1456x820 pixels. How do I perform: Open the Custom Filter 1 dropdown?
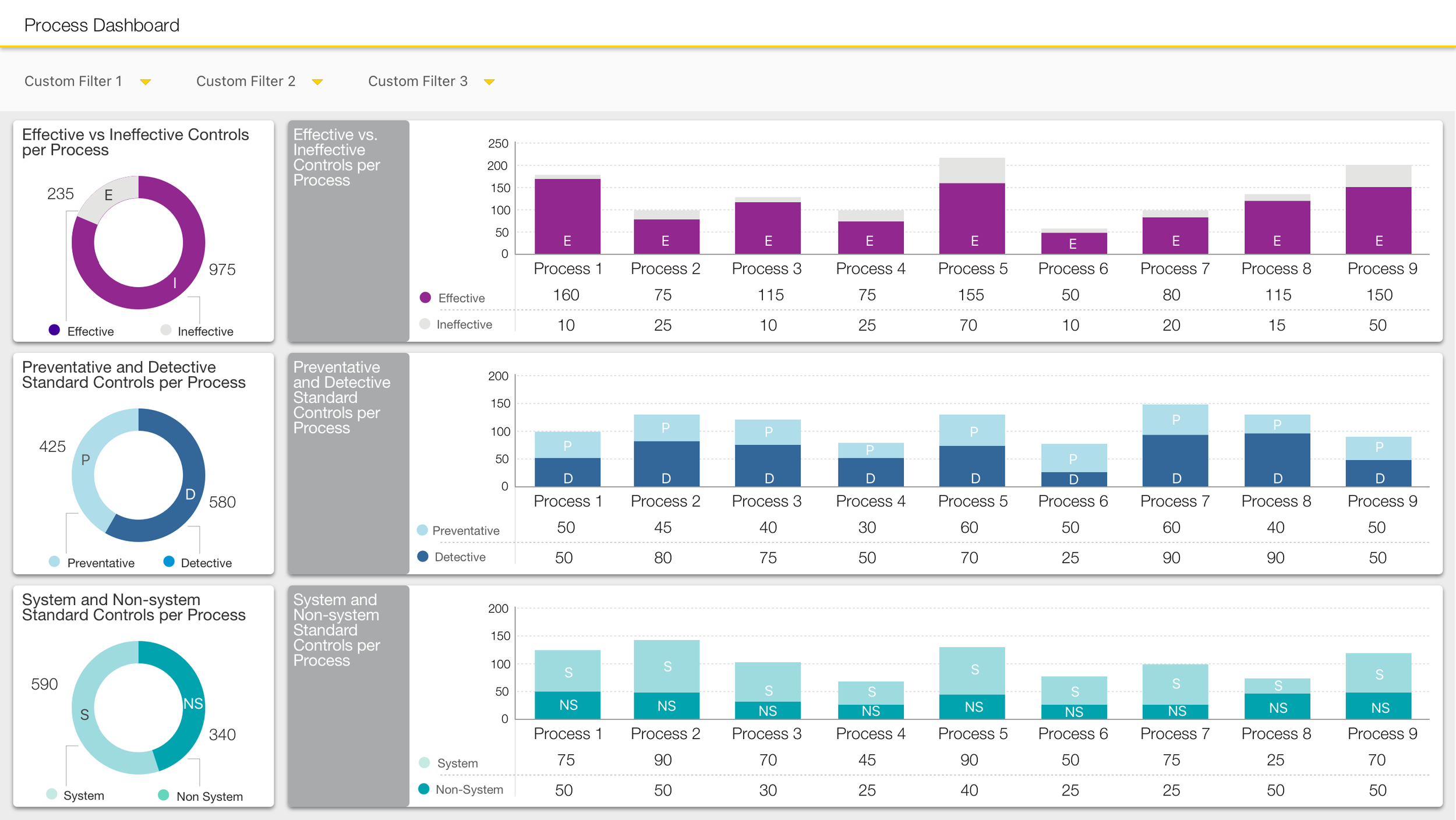[87, 81]
